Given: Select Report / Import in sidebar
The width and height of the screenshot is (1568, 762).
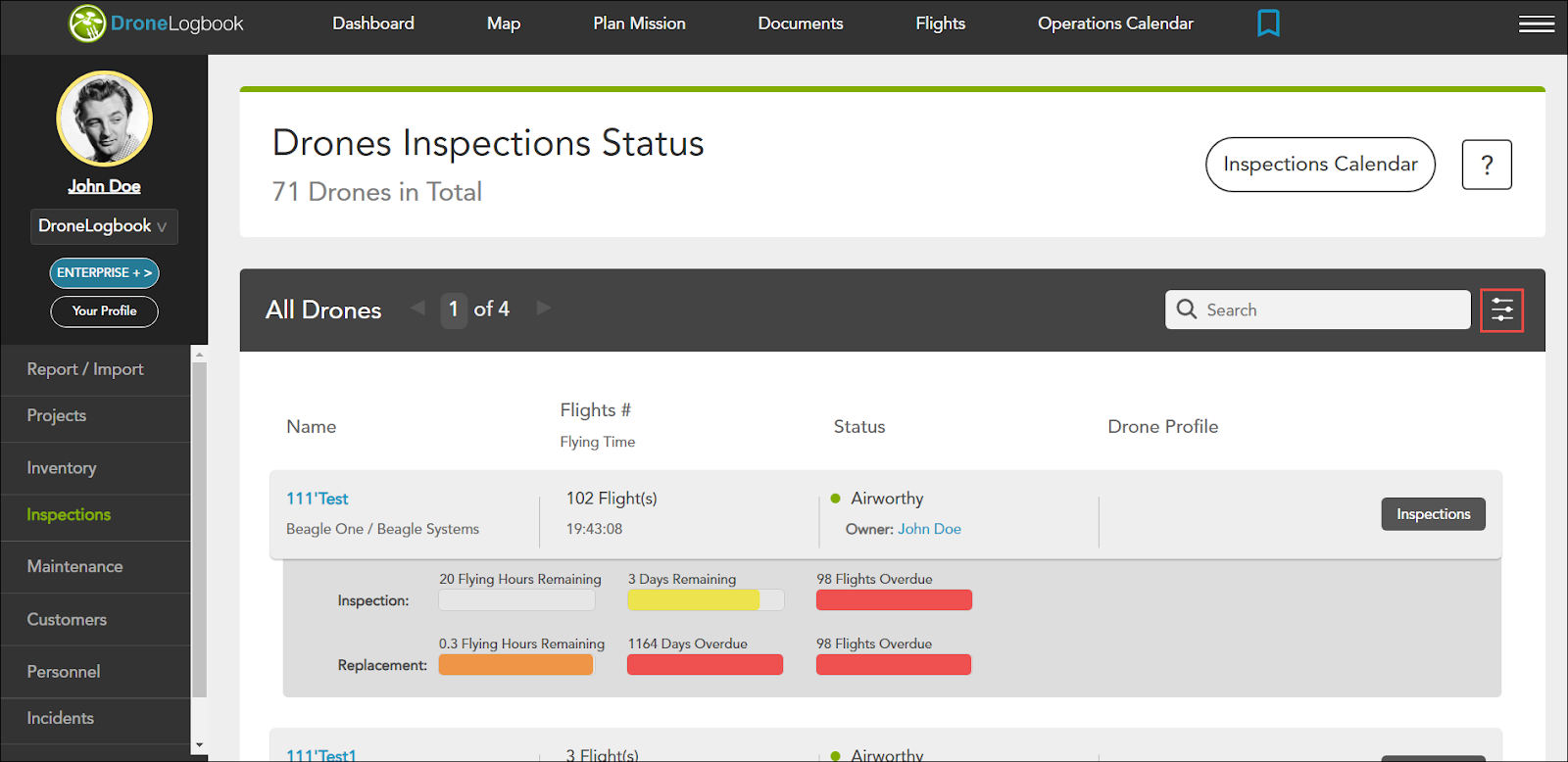Looking at the screenshot, I should click(85, 369).
